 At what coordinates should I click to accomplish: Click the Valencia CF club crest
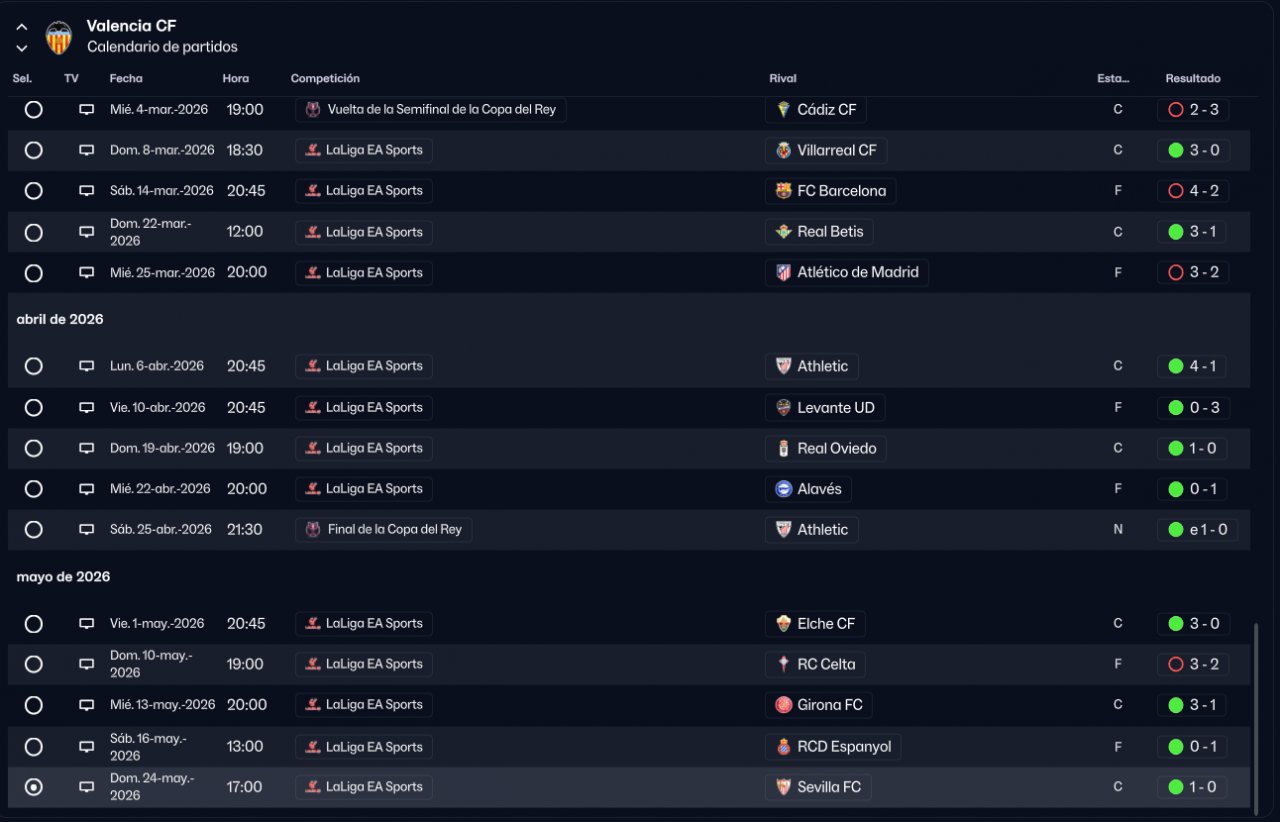tap(59, 37)
